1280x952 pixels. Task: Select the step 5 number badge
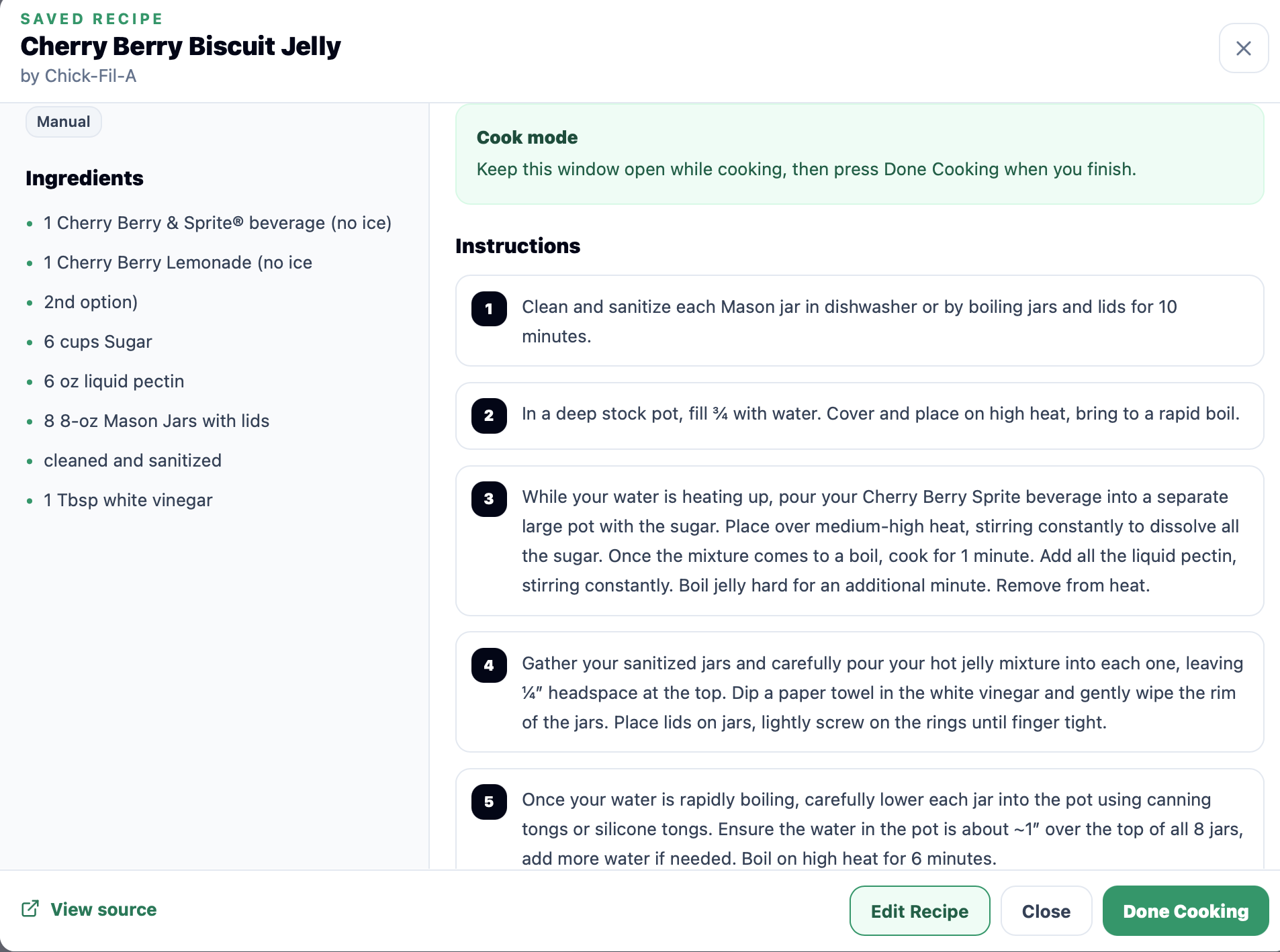click(x=489, y=802)
